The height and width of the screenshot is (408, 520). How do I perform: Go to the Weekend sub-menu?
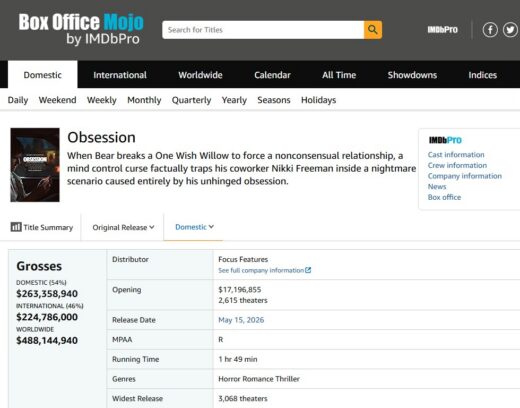pos(57,100)
